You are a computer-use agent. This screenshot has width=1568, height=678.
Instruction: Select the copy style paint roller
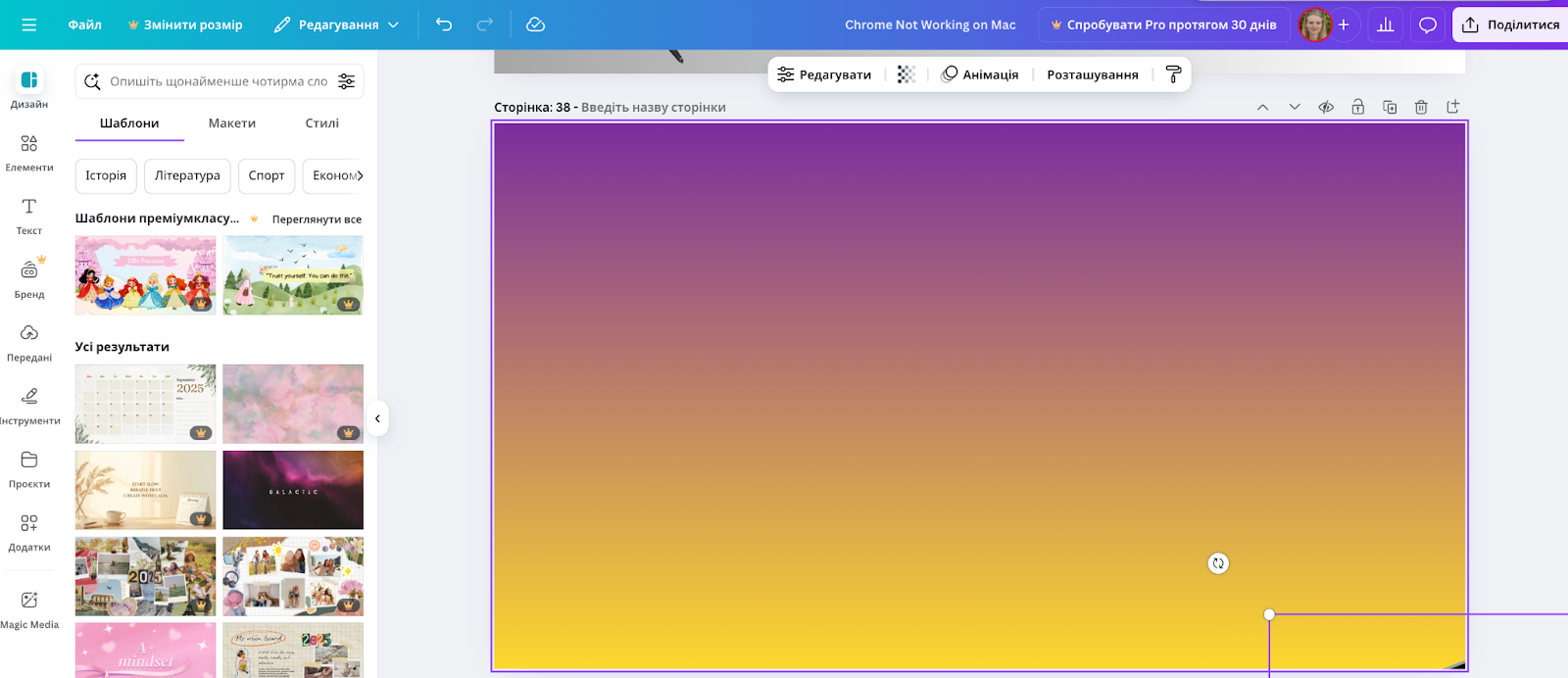(1173, 74)
